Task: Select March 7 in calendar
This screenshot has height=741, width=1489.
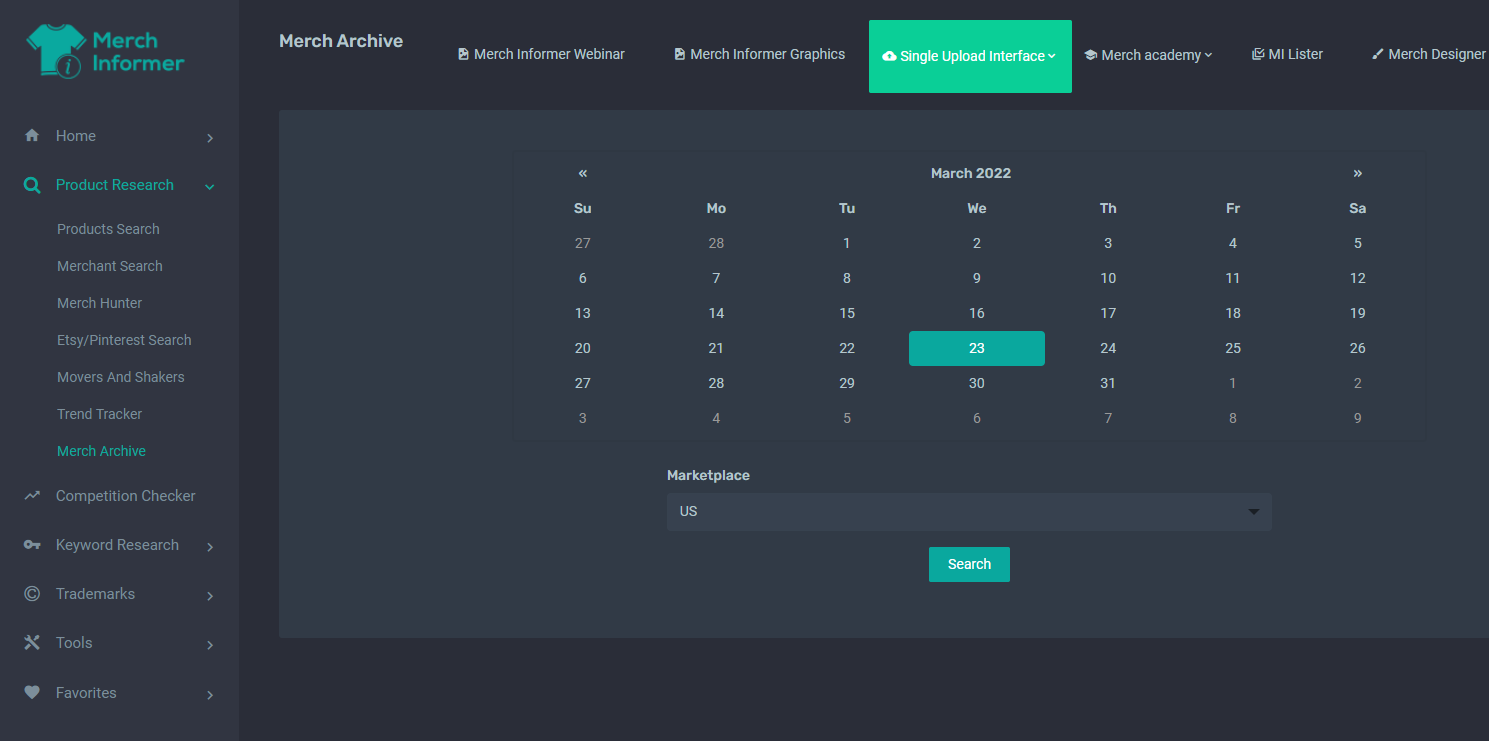Action: pos(716,278)
